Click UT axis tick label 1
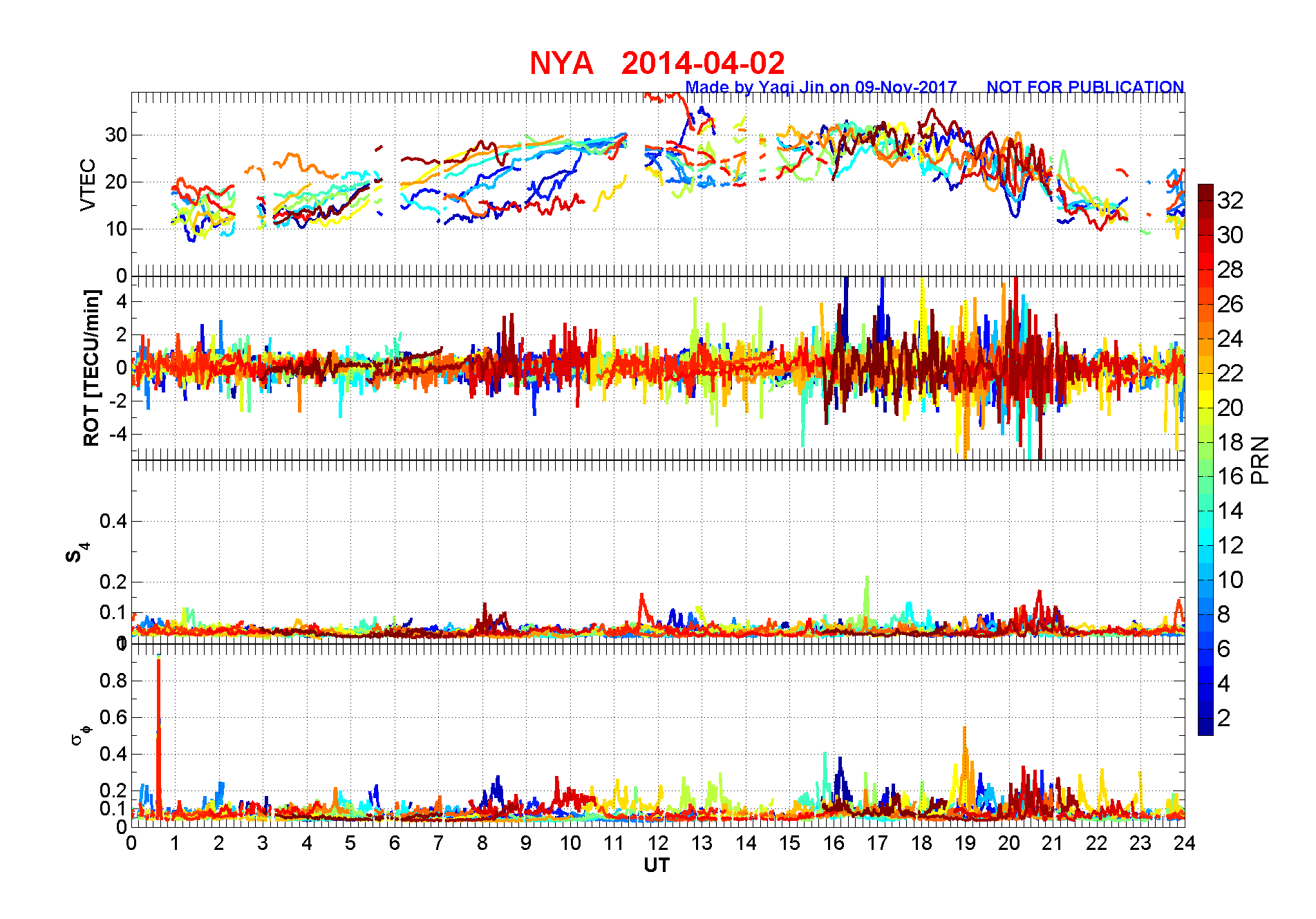 coord(175,843)
